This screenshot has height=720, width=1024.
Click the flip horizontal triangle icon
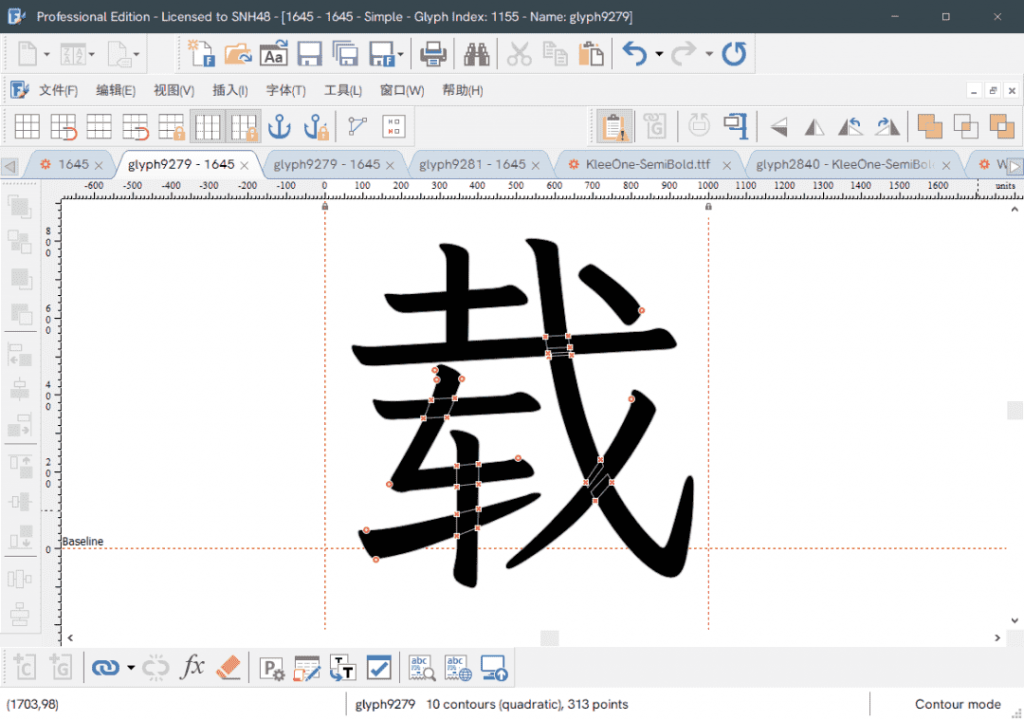click(x=814, y=126)
